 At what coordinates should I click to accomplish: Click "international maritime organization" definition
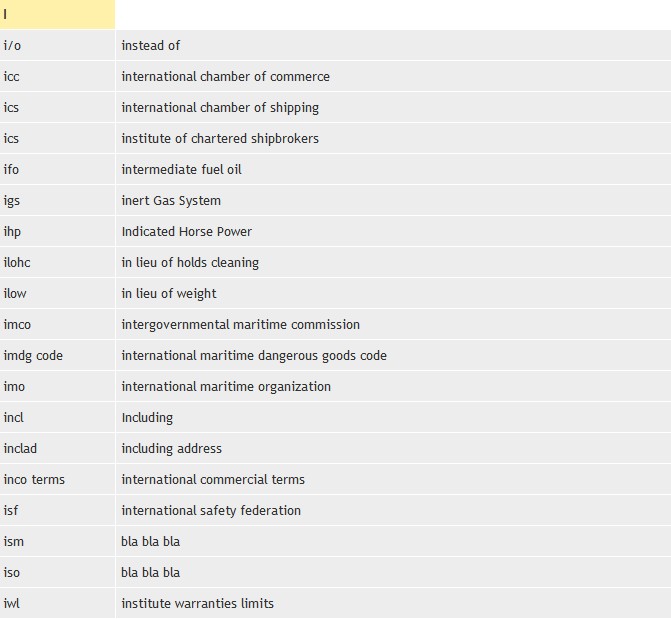226,386
